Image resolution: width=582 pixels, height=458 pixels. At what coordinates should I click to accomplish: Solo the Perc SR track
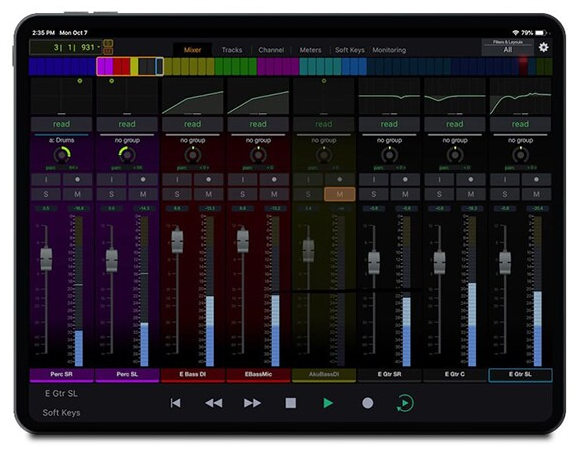pos(46,194)
